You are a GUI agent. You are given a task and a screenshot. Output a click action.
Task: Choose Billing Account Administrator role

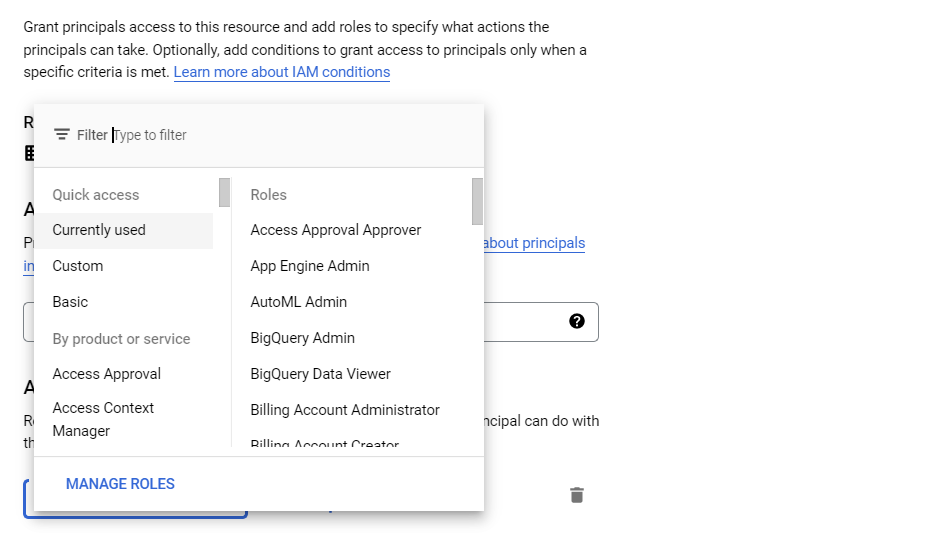[345, 410]
